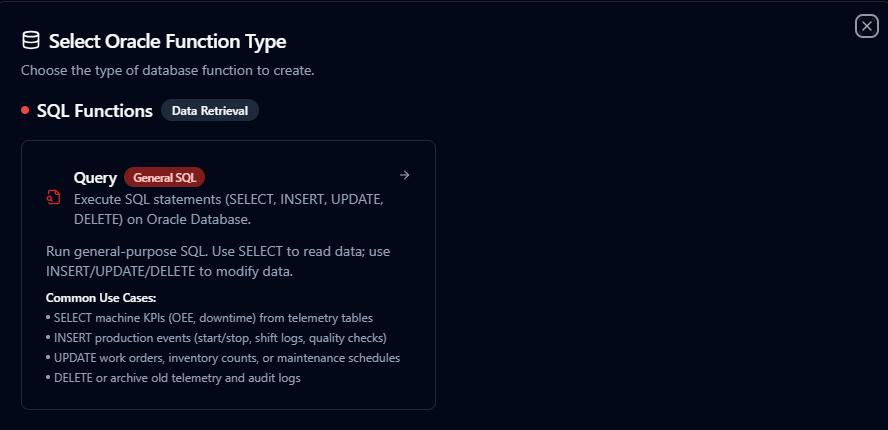Click the red SQL file icon in Query card
This screenshot has height=430, width=888.
coord(54,198)
